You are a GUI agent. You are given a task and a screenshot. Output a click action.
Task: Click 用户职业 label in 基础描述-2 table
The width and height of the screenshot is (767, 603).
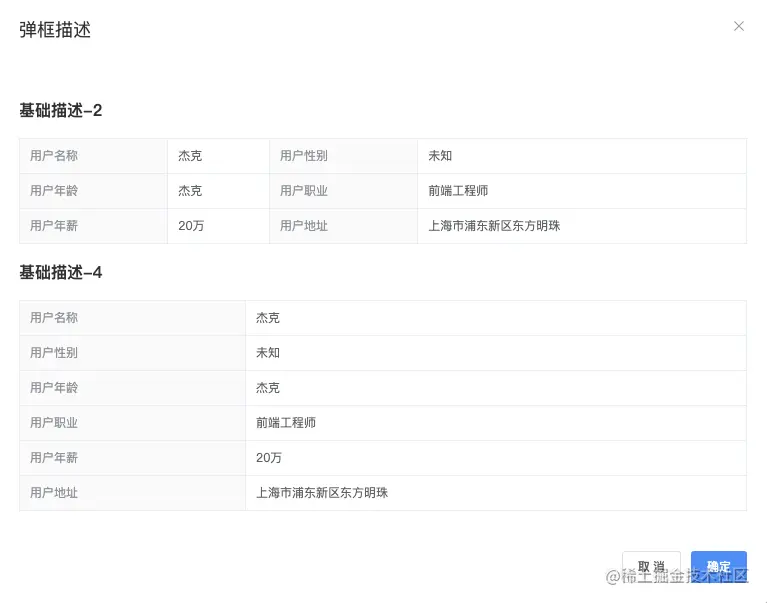click(x=304, y=191)
